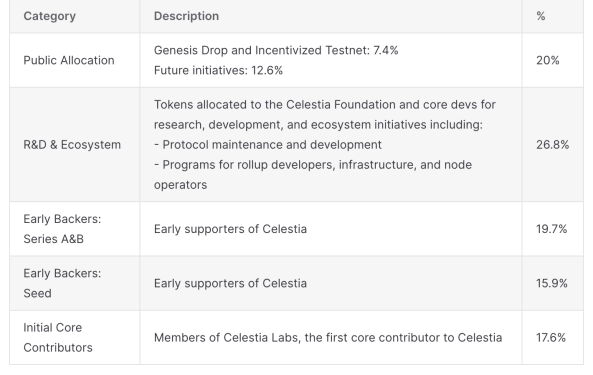The image size is (593, 375).
Task: Click the Category column header
Action: (50, 16)
